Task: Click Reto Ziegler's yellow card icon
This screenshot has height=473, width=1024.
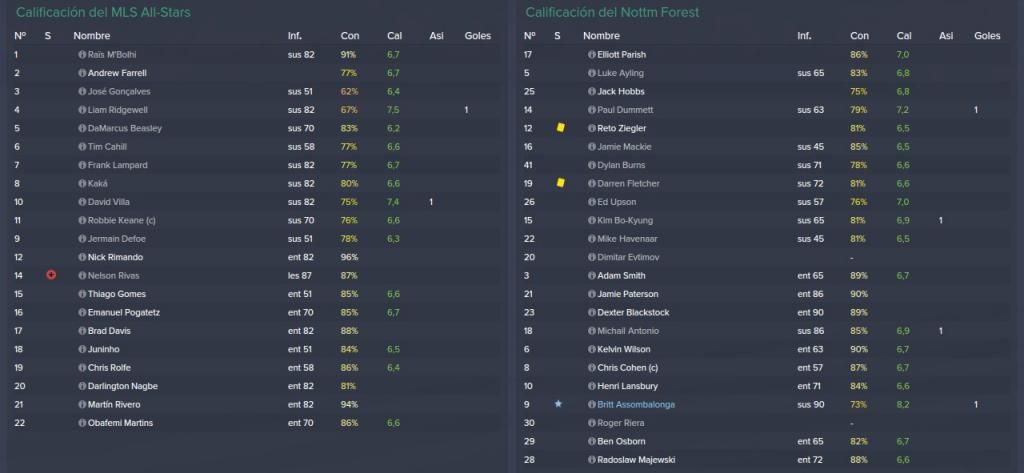Action: [560, 128]
